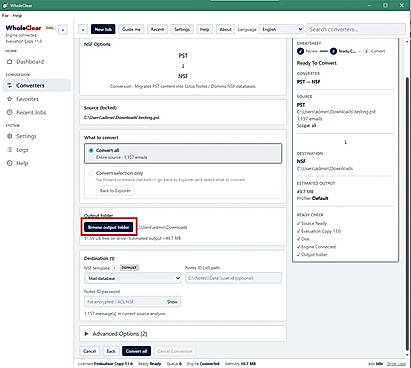Image resolution: width=411 pixels, height=368 pixels.
Task: Open the sidebar Help question icon
Action: click(10, 163)
